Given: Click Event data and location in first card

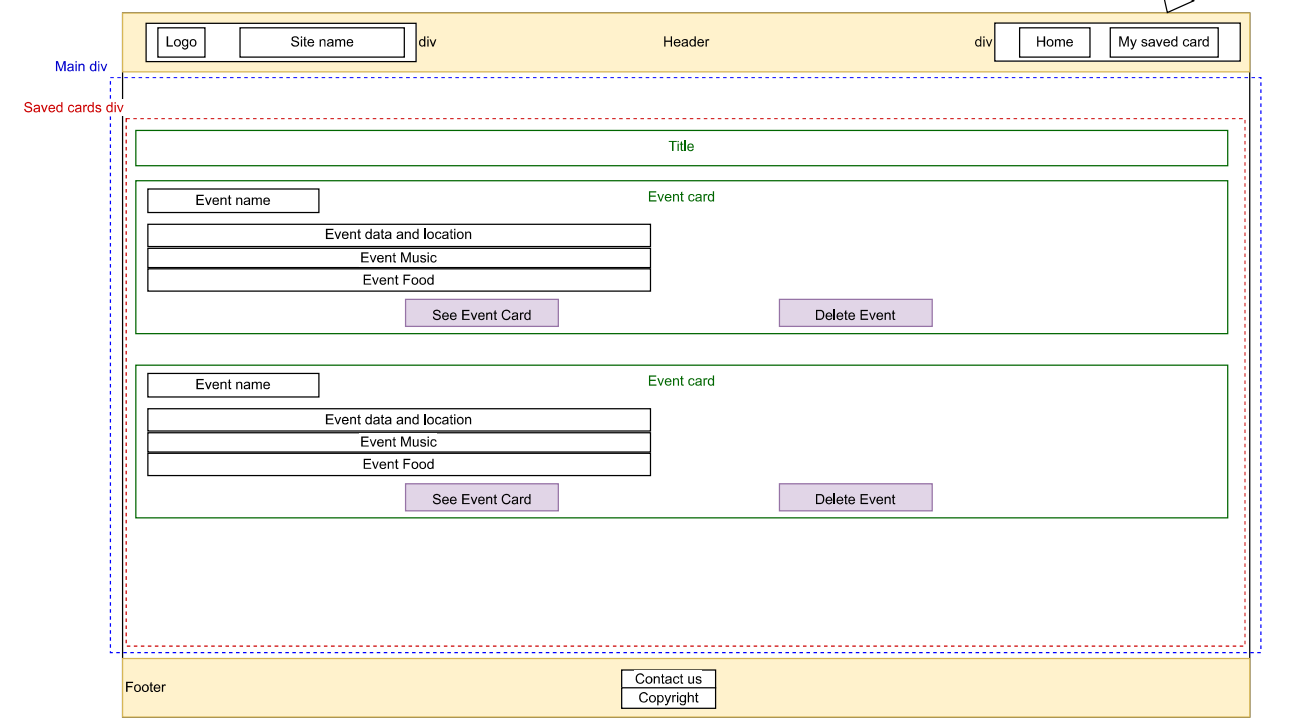Looking at the screenshot, I should 399,235.
